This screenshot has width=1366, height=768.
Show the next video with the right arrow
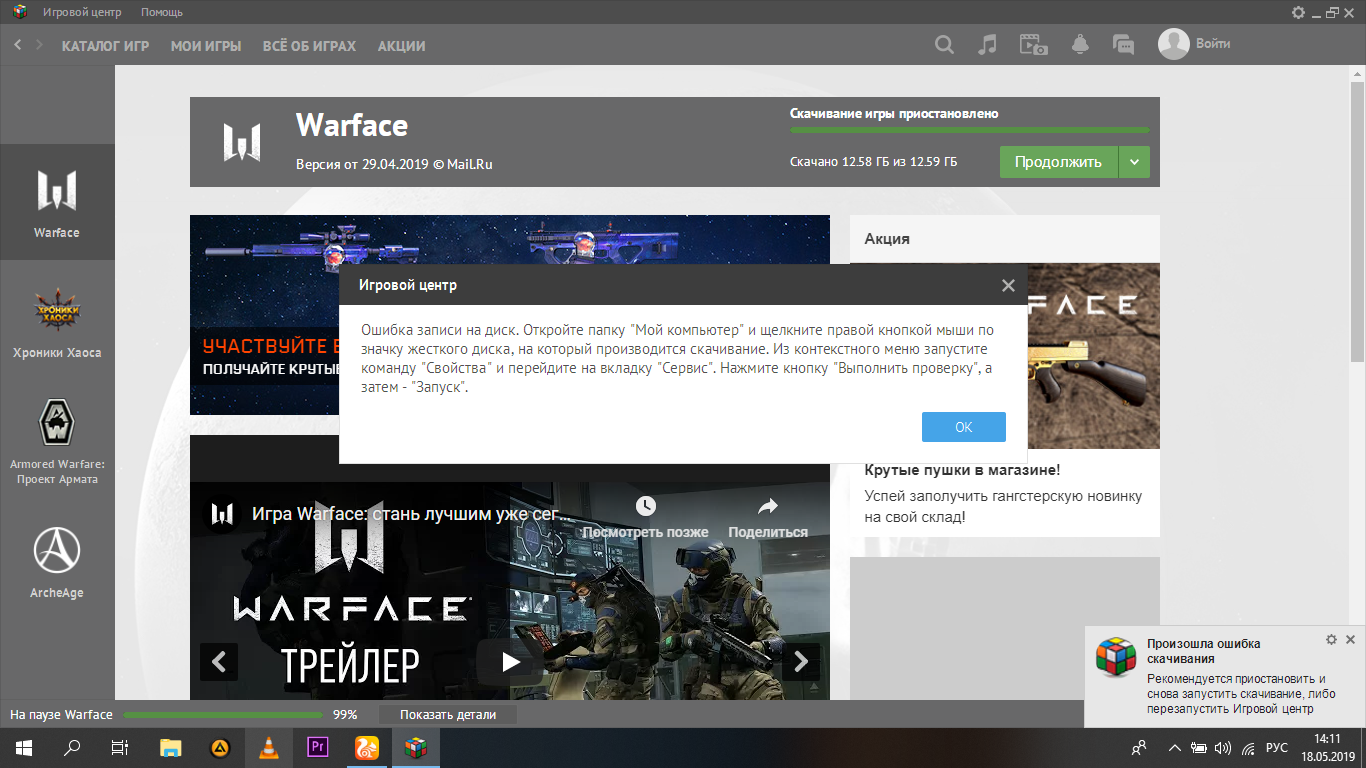pos(800,662)
